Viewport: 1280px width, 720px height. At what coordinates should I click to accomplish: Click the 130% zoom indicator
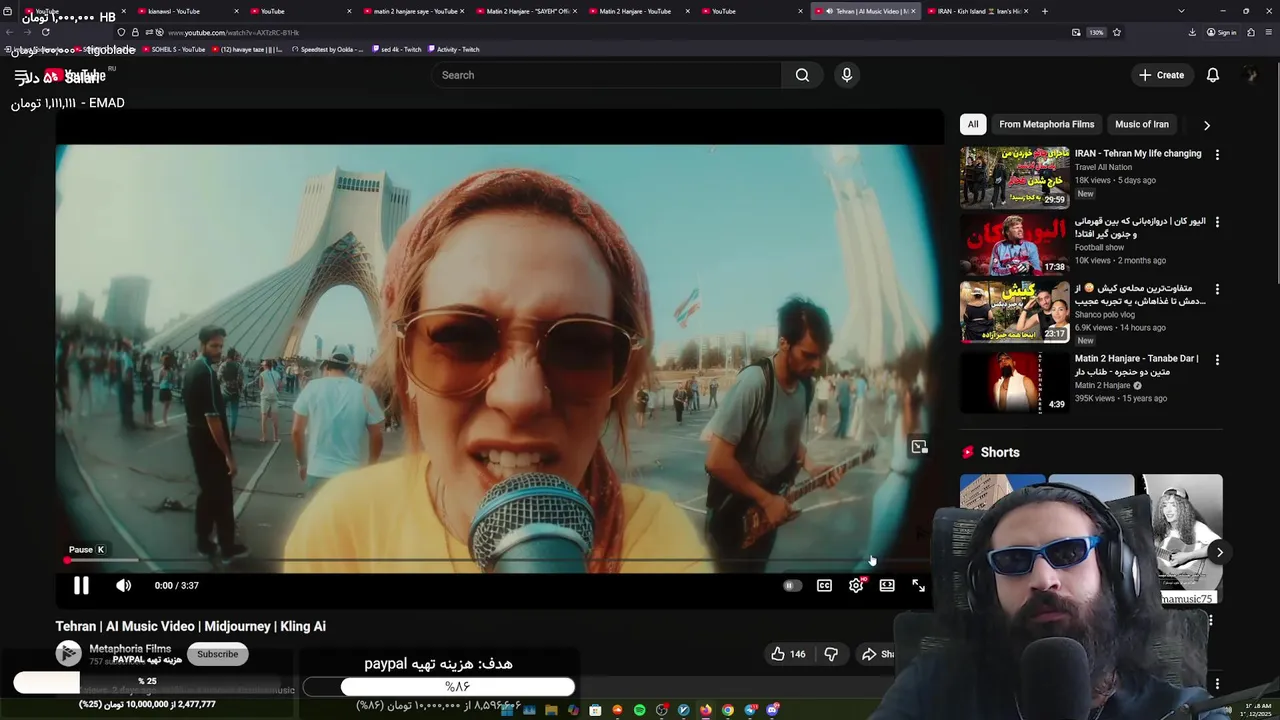tap(1096, 32)
